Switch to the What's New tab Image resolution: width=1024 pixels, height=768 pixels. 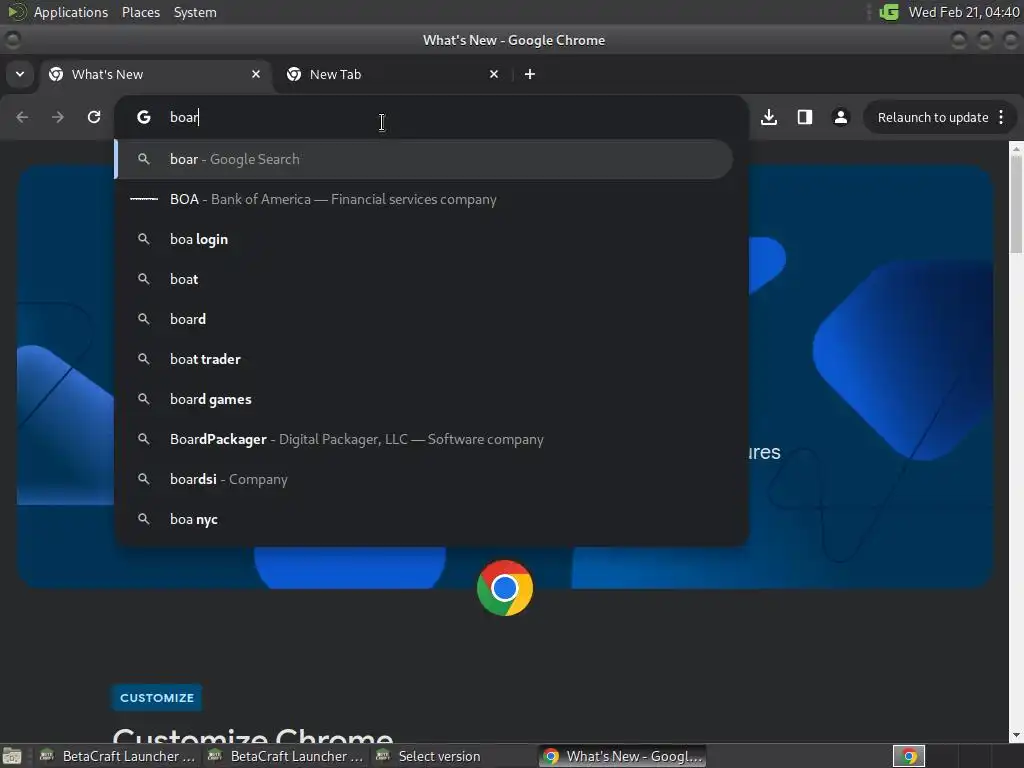pos(157,74)
